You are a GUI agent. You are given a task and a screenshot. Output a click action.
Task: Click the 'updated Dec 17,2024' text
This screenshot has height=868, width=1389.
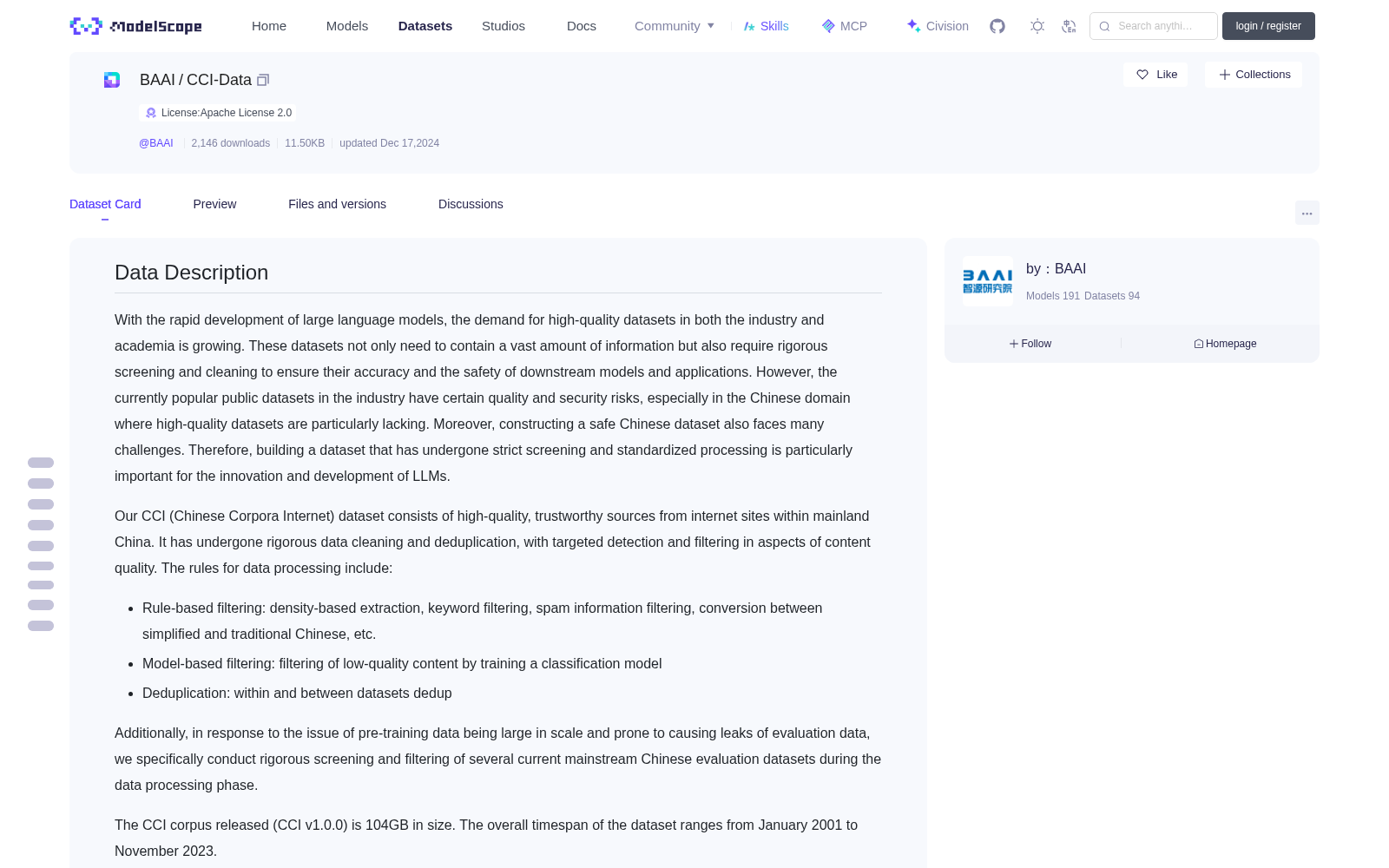pyautogui.click(x=389, y=143)
